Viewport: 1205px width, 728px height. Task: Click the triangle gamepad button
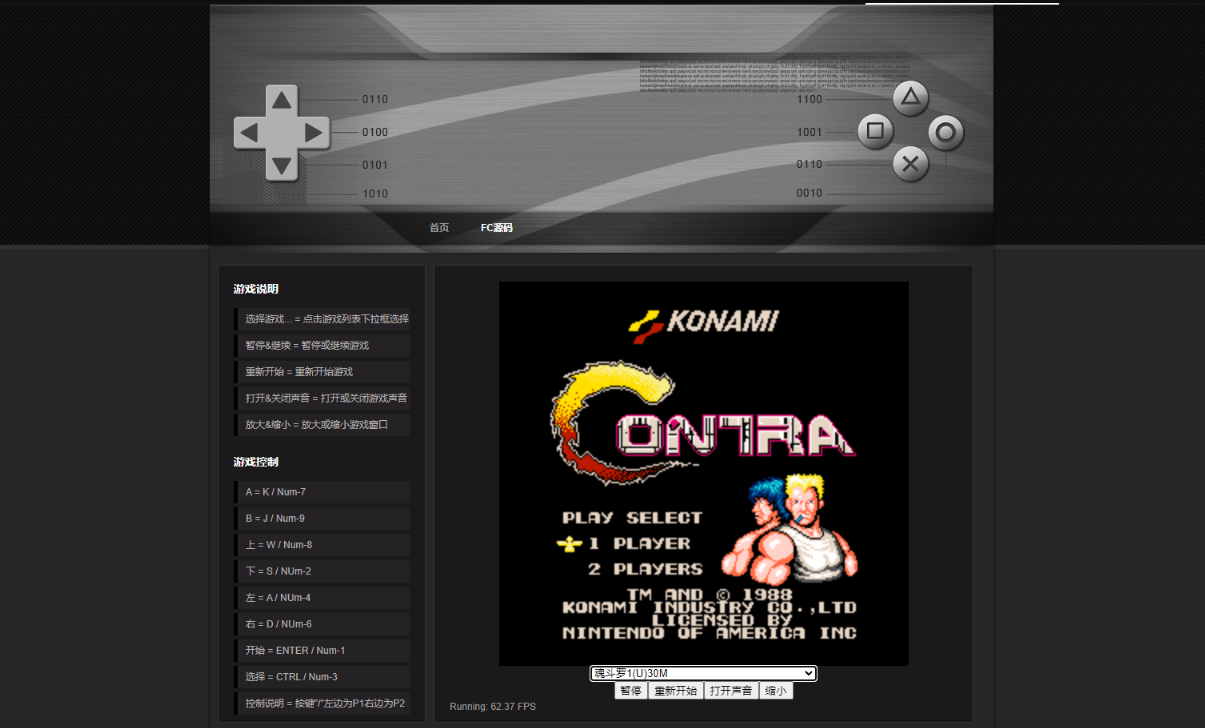coord(910,98)
